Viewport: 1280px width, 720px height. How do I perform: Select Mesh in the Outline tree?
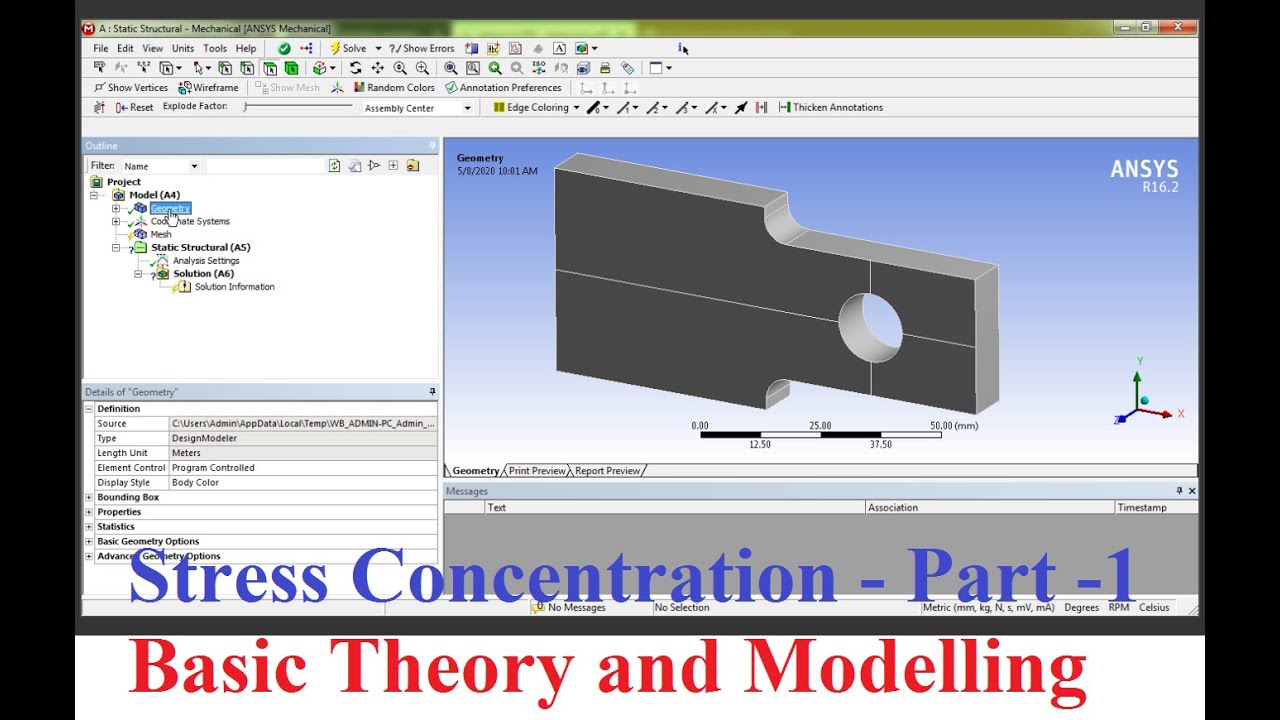pyautogui.click(x=160, y=234)
